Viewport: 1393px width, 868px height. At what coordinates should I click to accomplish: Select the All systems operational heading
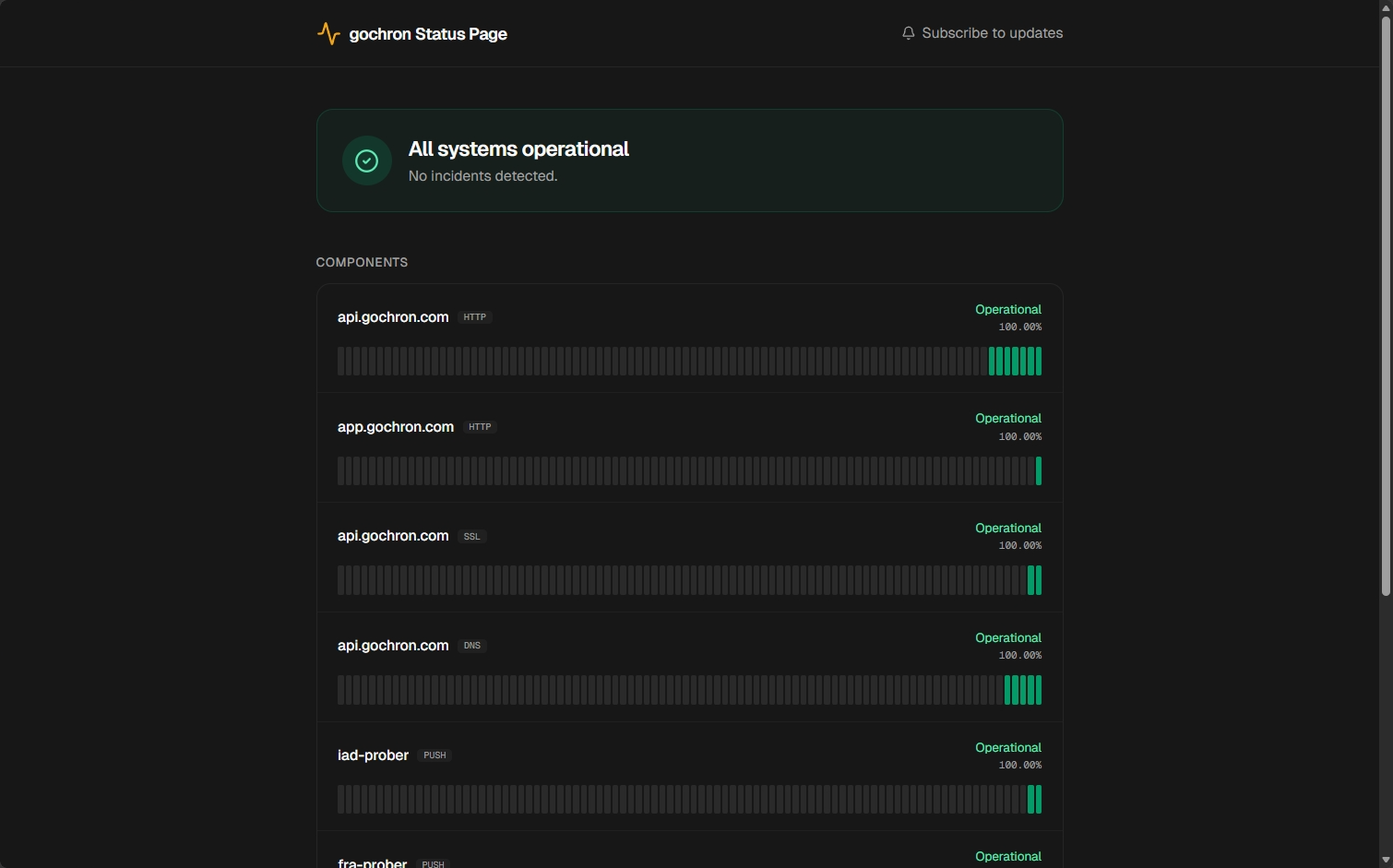(518, 149)
